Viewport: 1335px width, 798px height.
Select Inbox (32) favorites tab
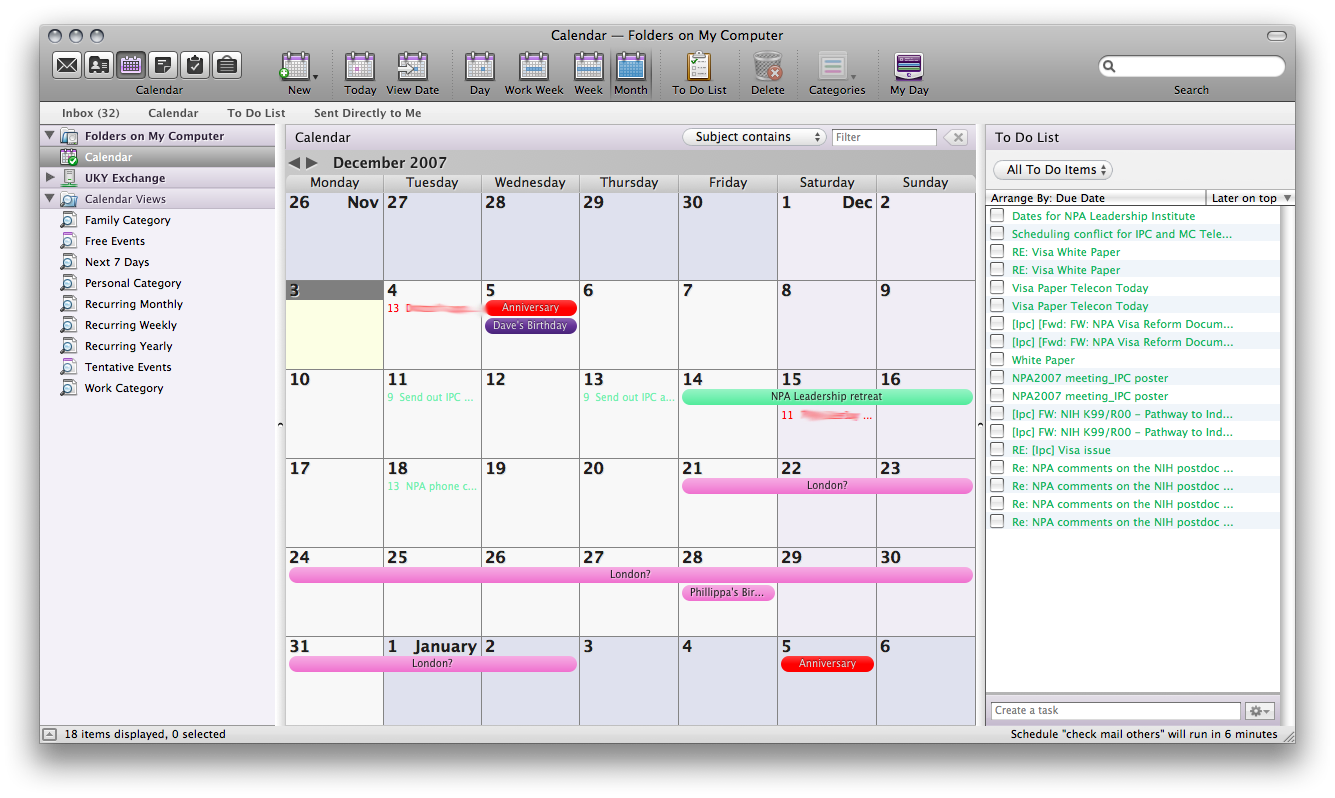pyautogui.click(x=90, y=113)
